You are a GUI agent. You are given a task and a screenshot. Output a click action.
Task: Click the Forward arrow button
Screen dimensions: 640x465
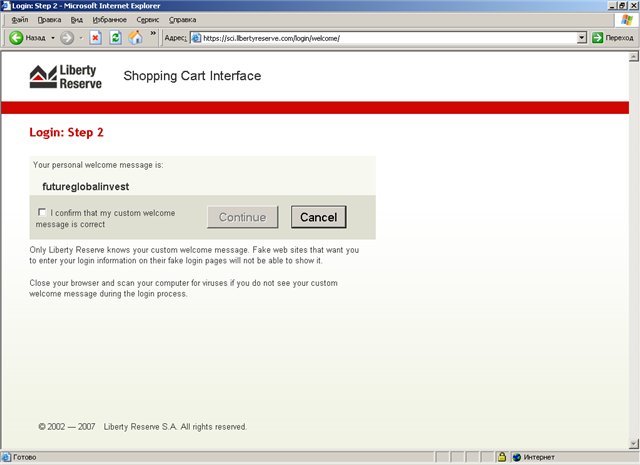[67, 38]
